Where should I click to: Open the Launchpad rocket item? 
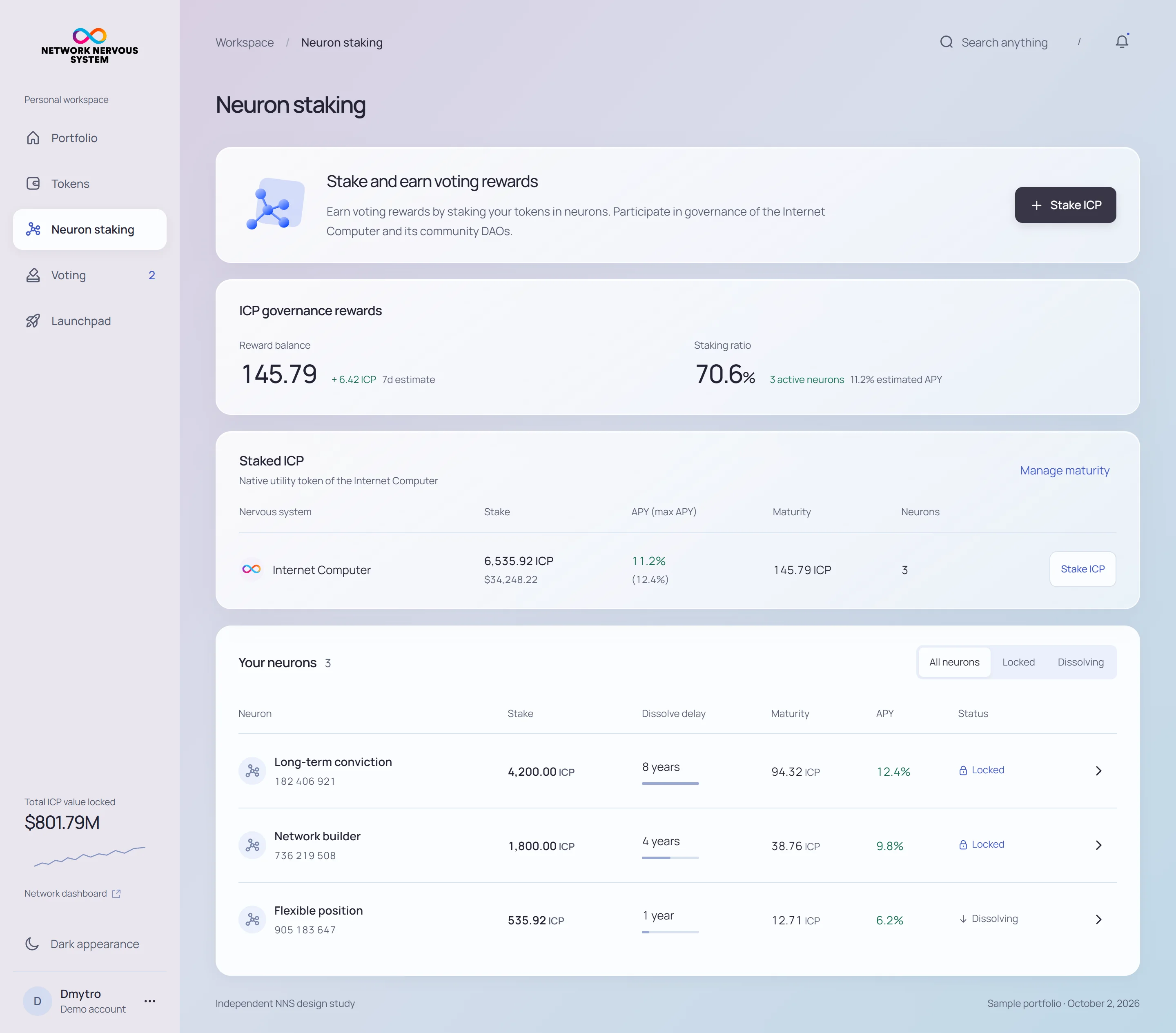pyautogui.click(x=33, y=321)
